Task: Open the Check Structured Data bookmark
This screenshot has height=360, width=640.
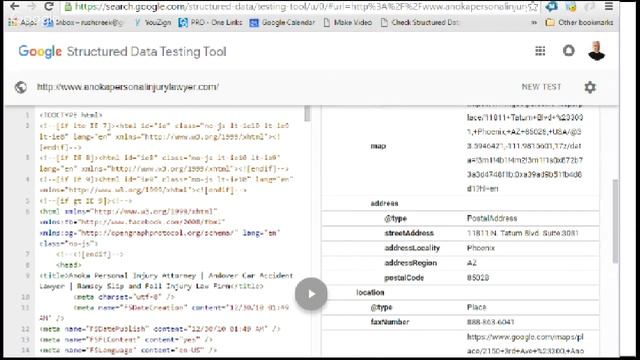Action: tap(420, 22)
